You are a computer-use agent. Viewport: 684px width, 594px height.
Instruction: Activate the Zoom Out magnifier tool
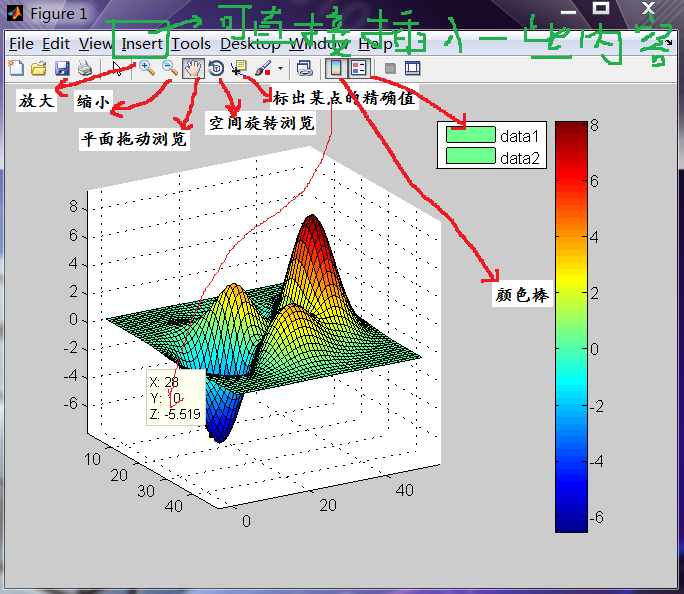tap(170, 68)
